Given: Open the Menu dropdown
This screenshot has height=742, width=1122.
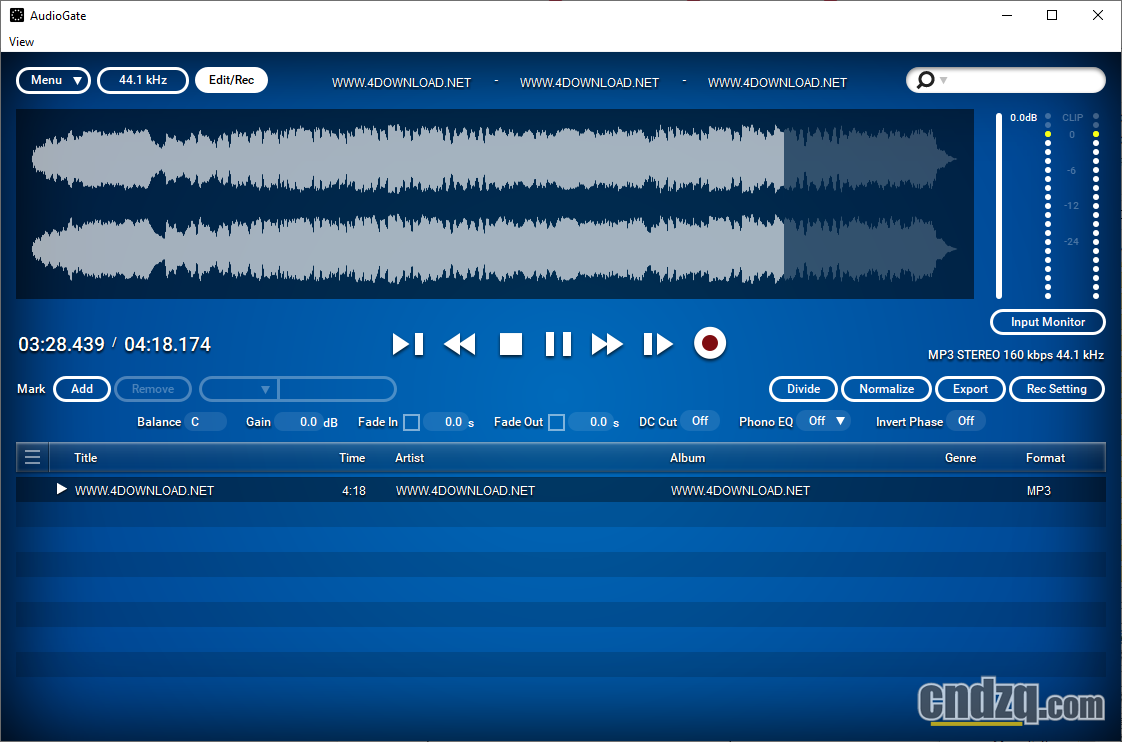Looking at the screenshot, I should click(x=52, y=80).
